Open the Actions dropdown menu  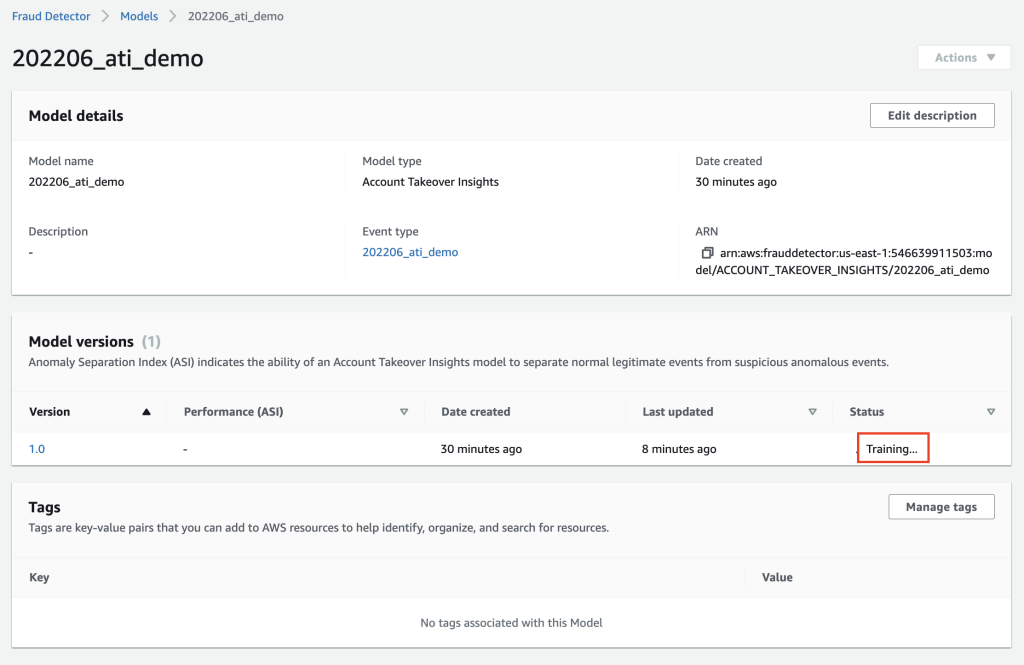click(964, 58)
